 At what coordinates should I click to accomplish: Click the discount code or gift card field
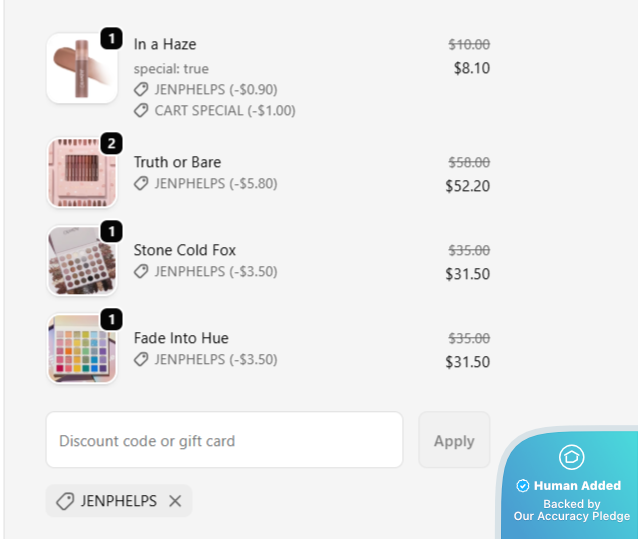pos(224,440)
